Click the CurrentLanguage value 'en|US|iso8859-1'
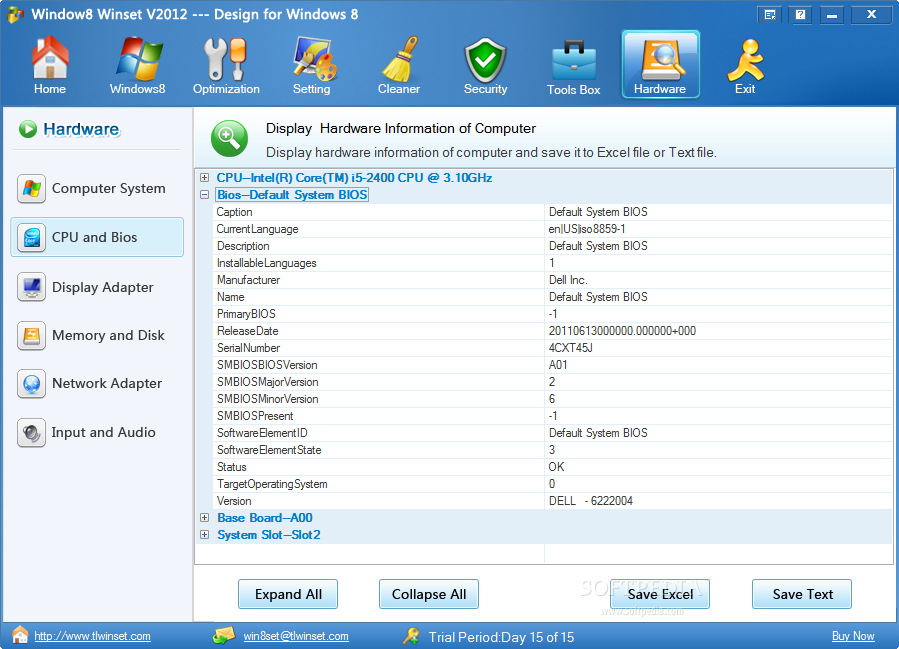 click(587, 229)
